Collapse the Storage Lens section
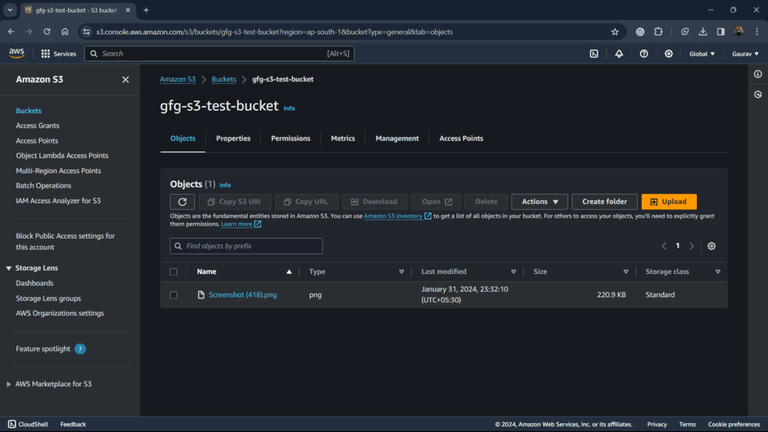 9,268
